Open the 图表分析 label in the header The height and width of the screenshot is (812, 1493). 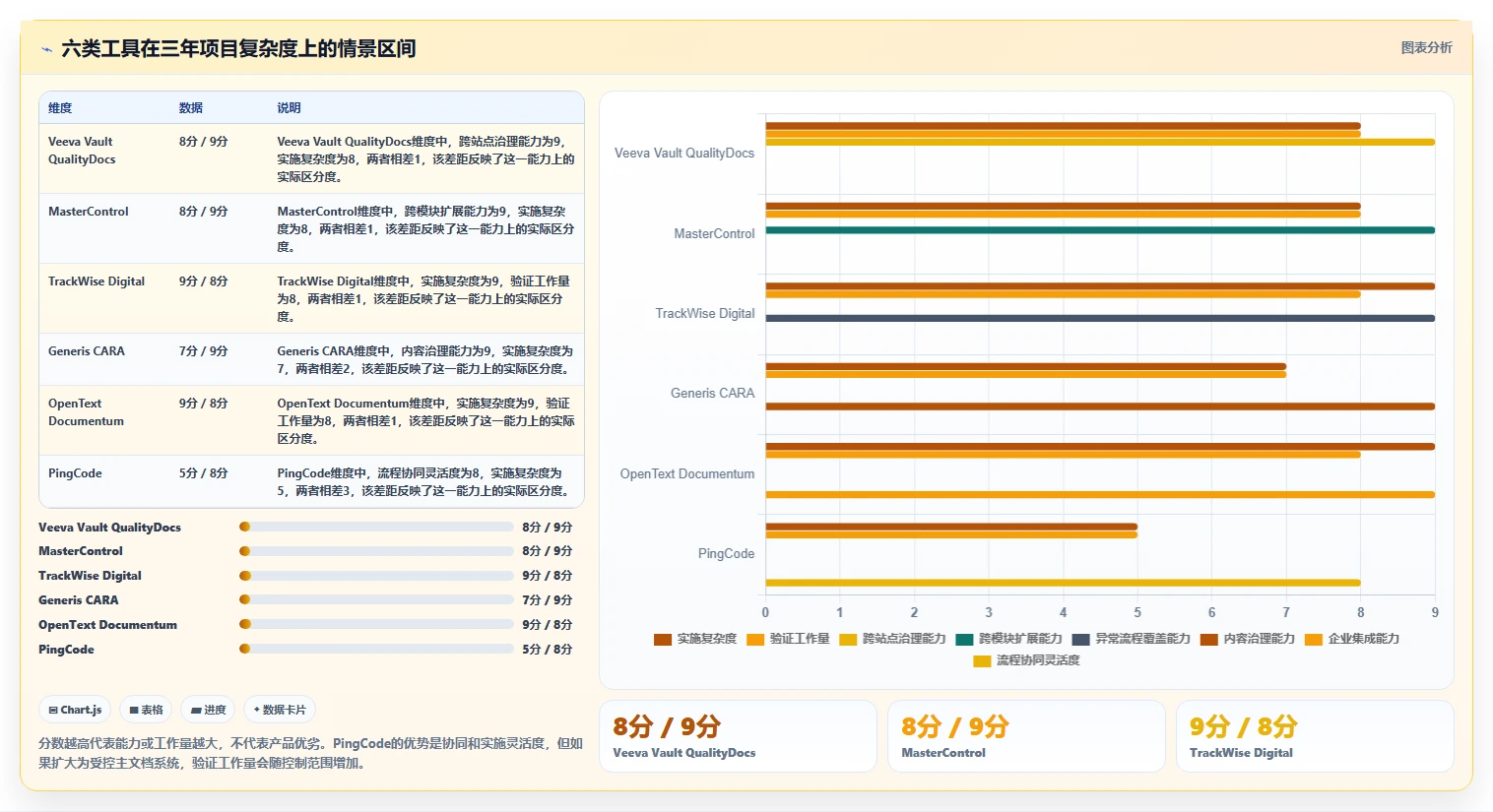click(x=1426, y=47)
